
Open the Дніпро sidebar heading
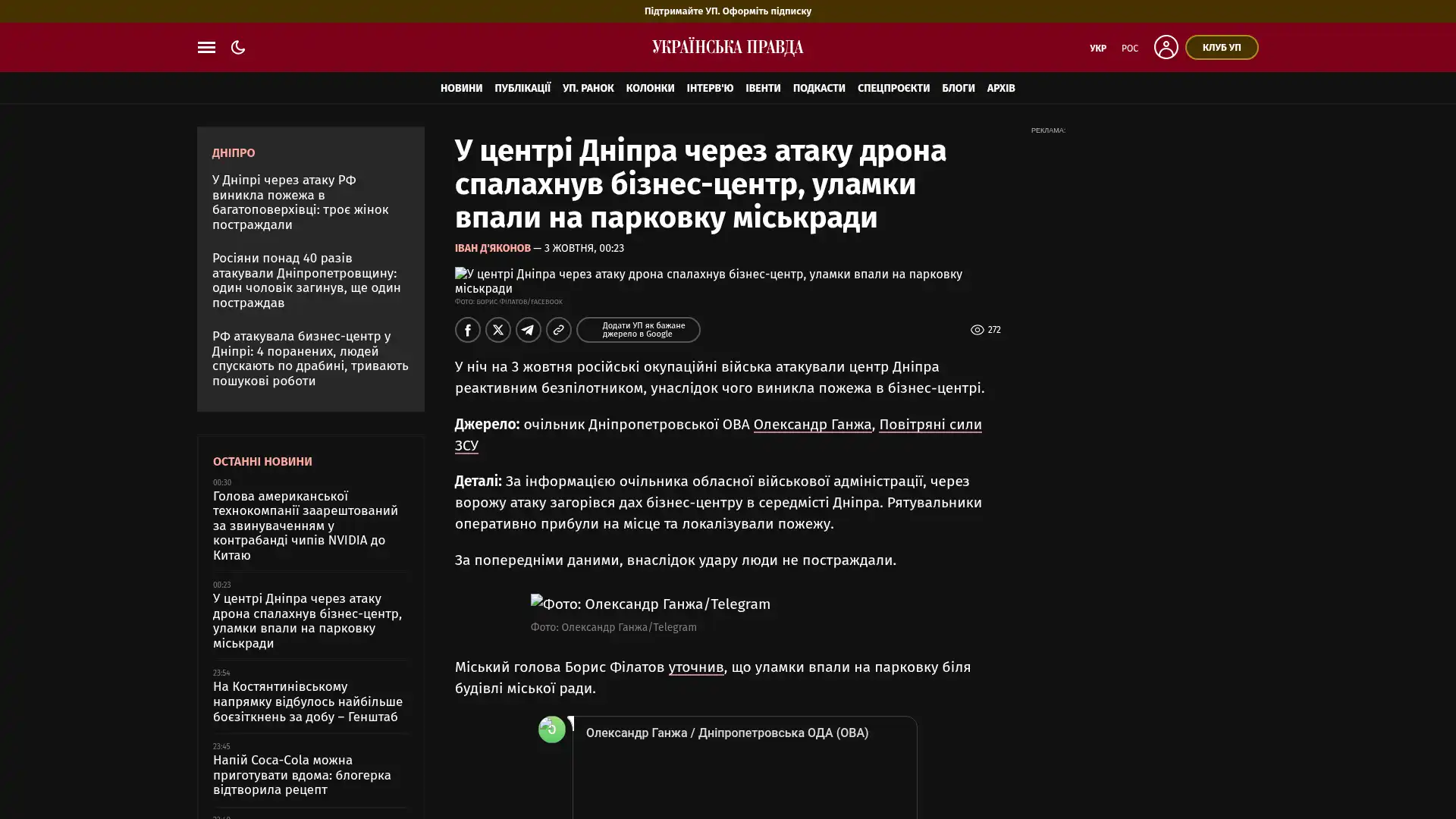234,153
